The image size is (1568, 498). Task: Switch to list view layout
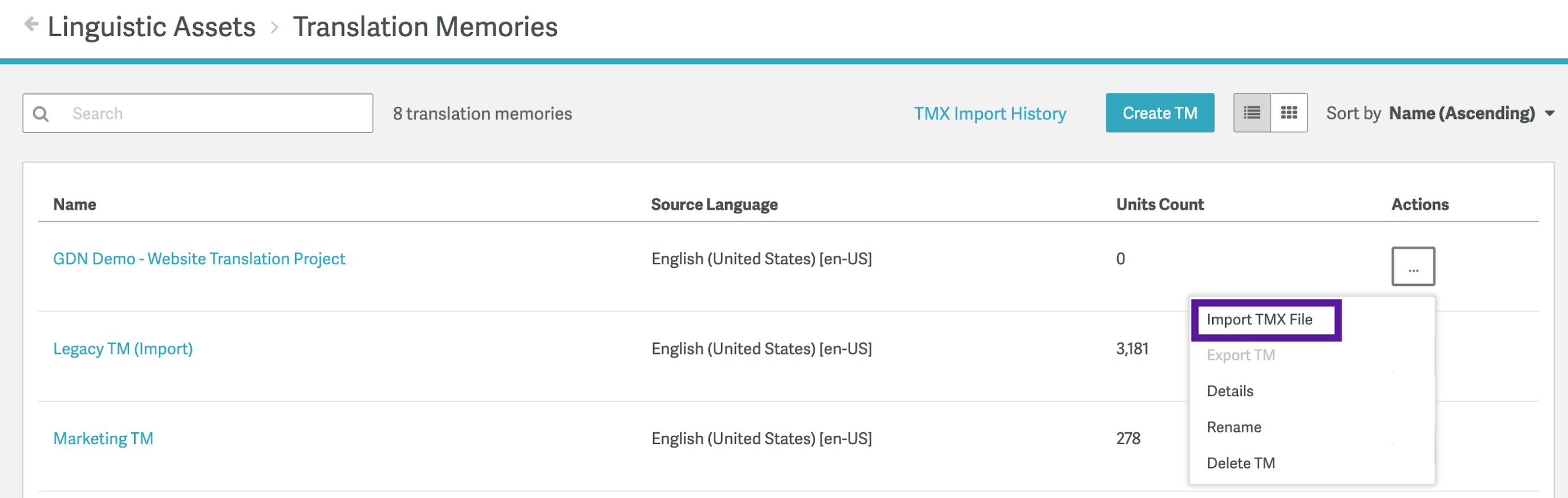coord(1251,113)
